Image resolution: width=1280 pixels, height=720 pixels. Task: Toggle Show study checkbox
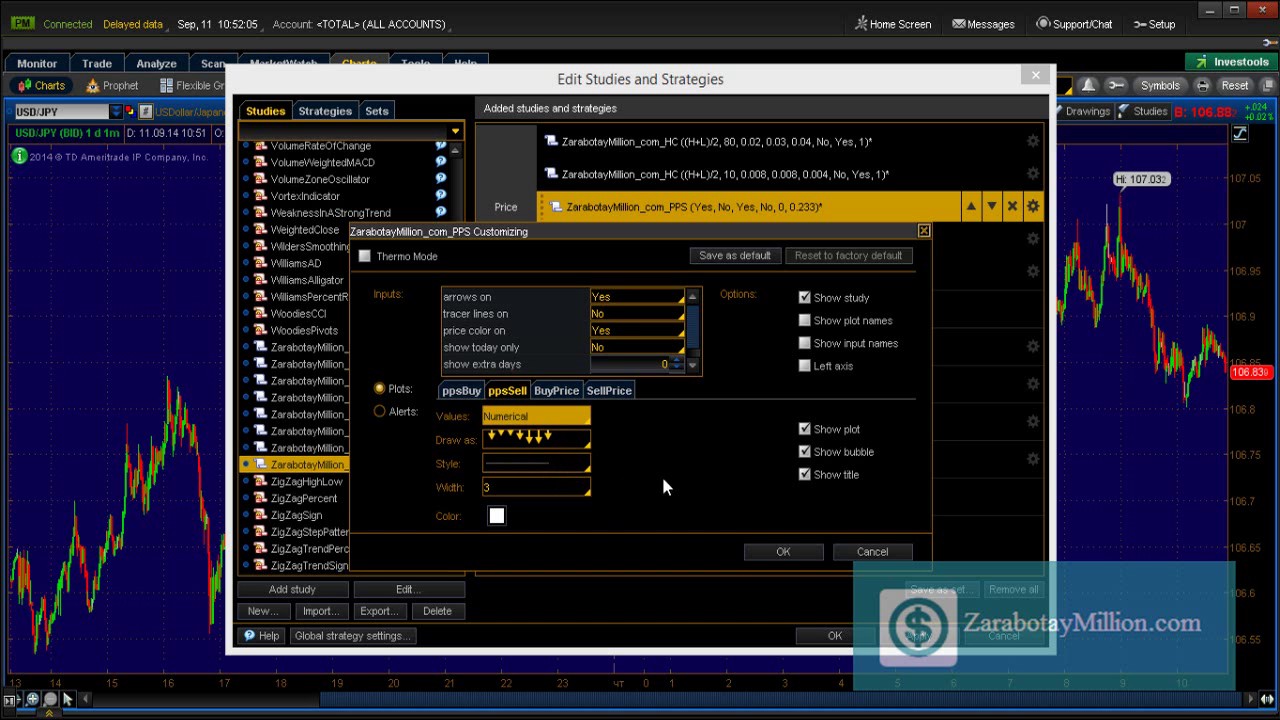coord(804,297)
